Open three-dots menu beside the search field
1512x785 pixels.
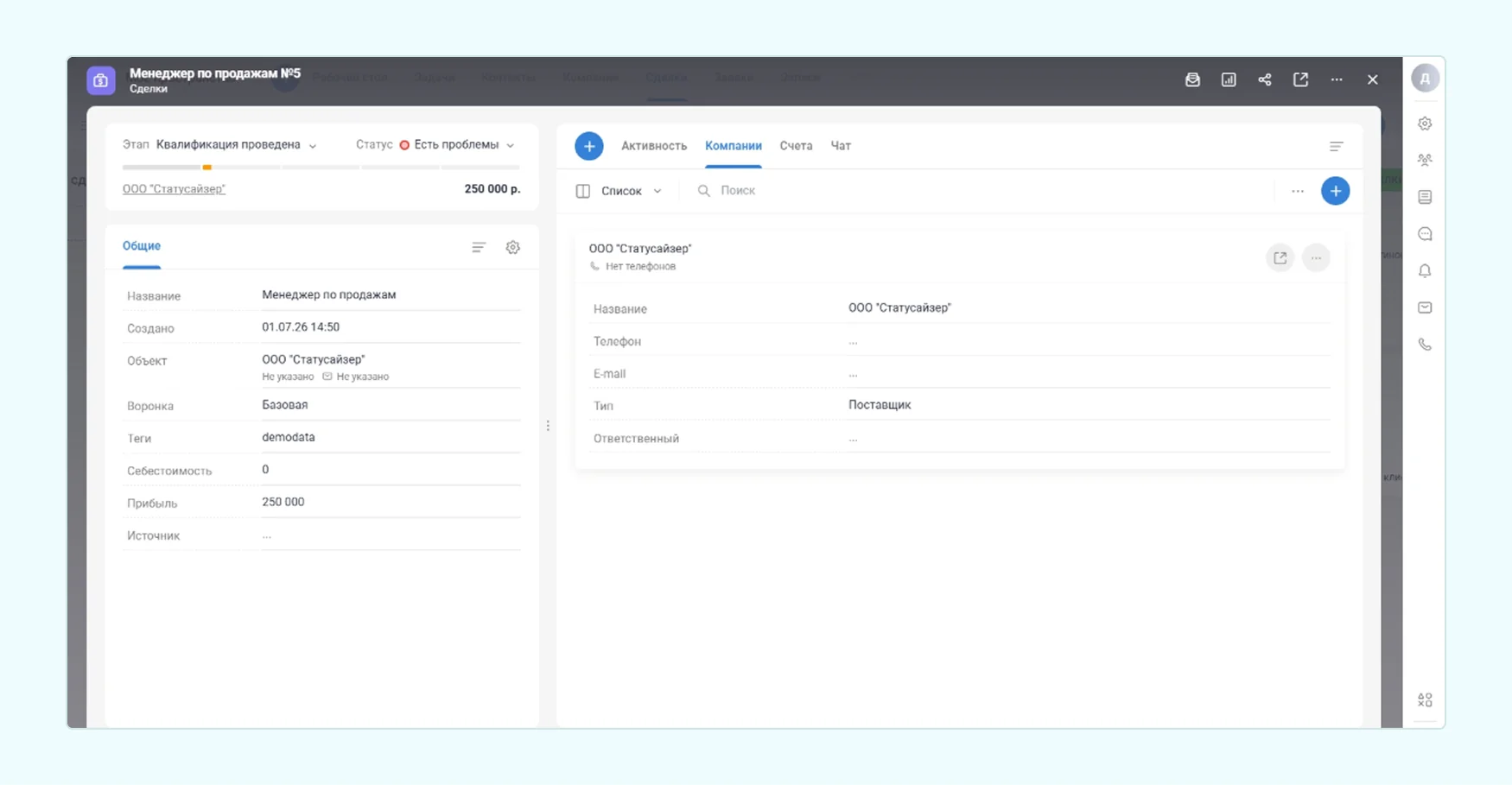coord(1298,191)
